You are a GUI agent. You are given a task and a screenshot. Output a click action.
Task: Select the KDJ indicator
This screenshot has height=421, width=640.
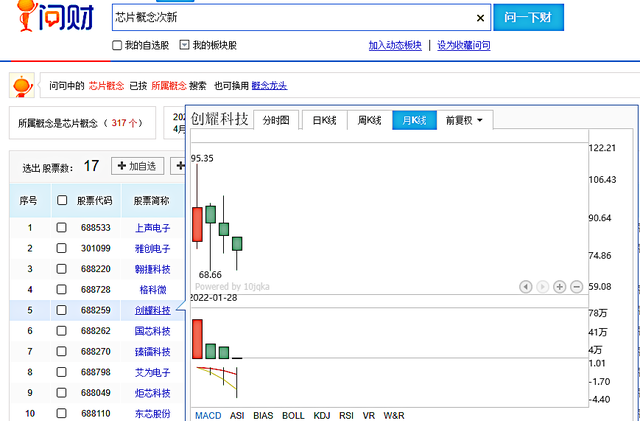(x=322, y=416)
